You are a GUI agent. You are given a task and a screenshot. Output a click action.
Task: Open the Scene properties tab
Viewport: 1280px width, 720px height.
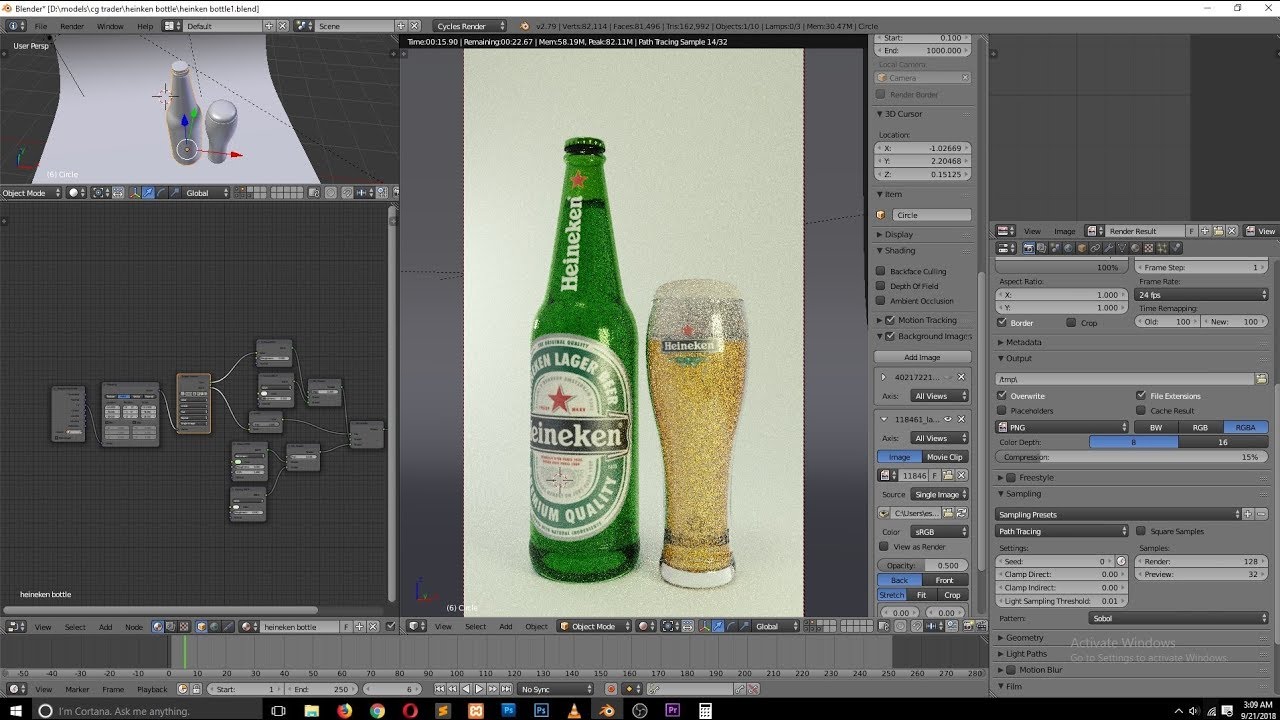click(x=1056, y=248)
